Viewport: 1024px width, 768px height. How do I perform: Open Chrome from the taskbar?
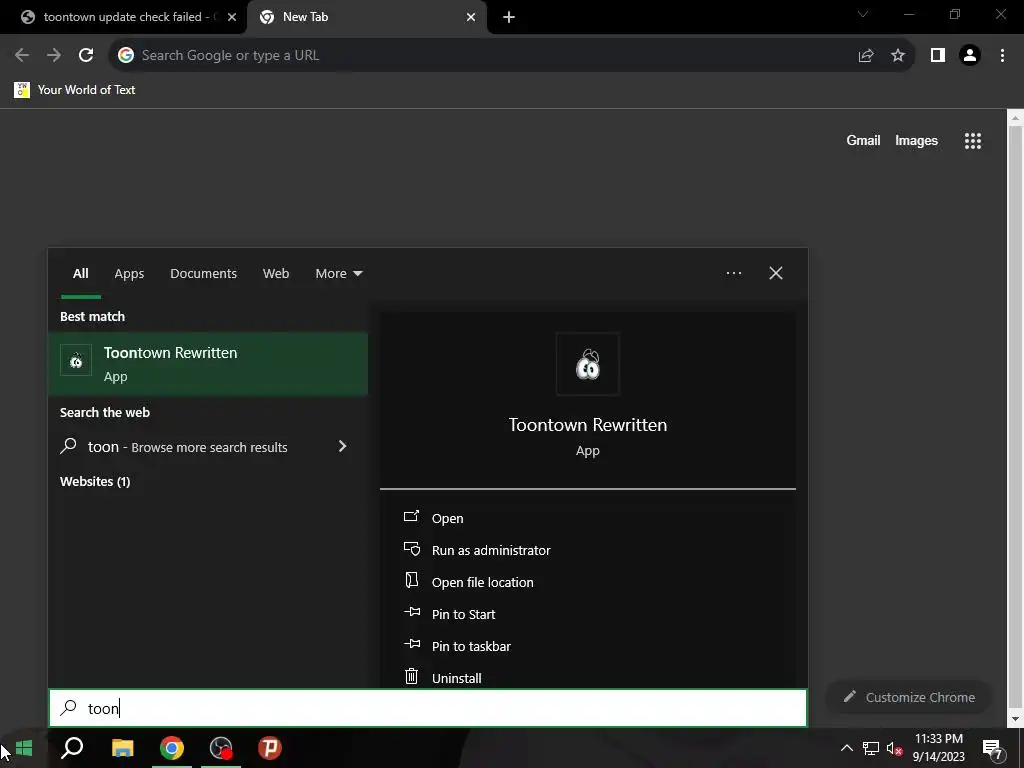[172, 748]
